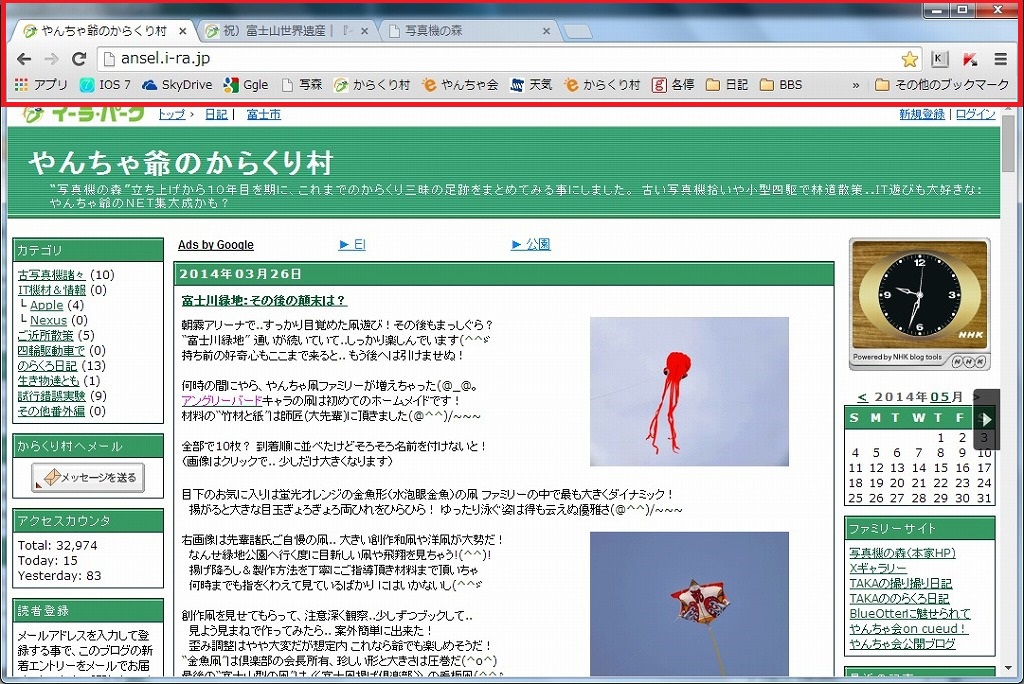1024x684 pixels.
Task: Reload the page with the refresh icon
Action: [79, 59]
